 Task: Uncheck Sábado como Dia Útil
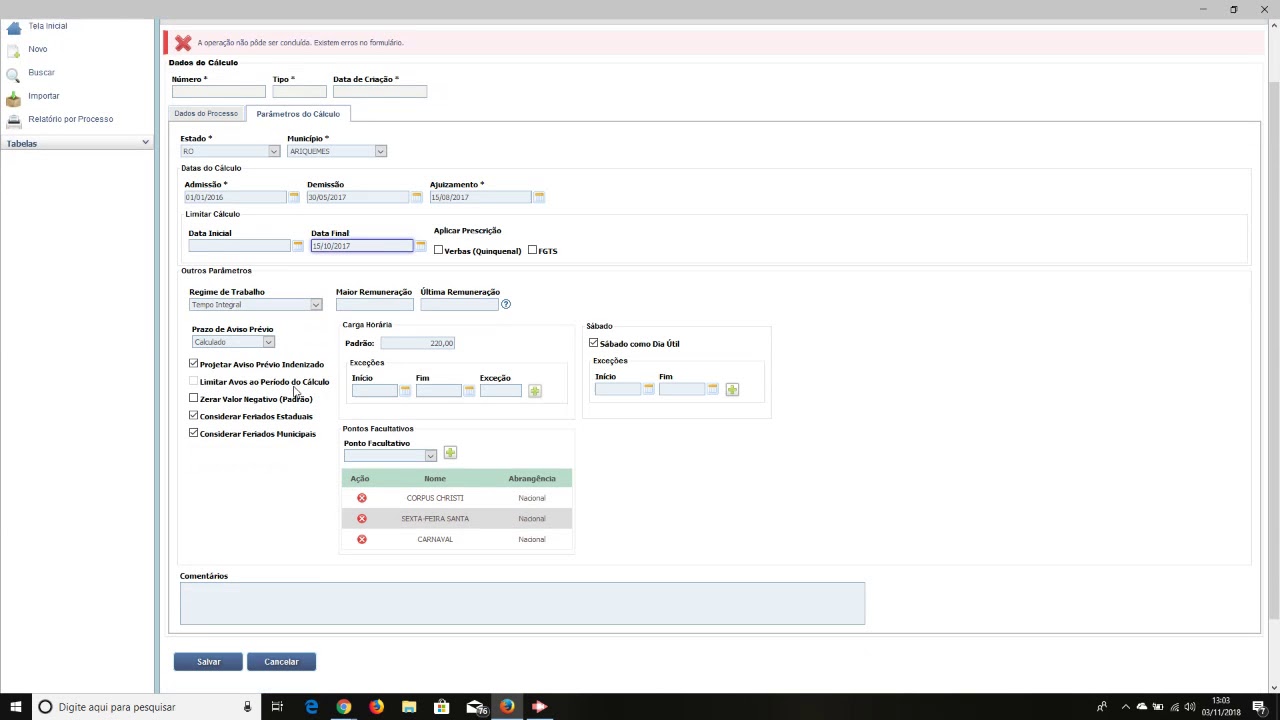[x=593, y=343]
